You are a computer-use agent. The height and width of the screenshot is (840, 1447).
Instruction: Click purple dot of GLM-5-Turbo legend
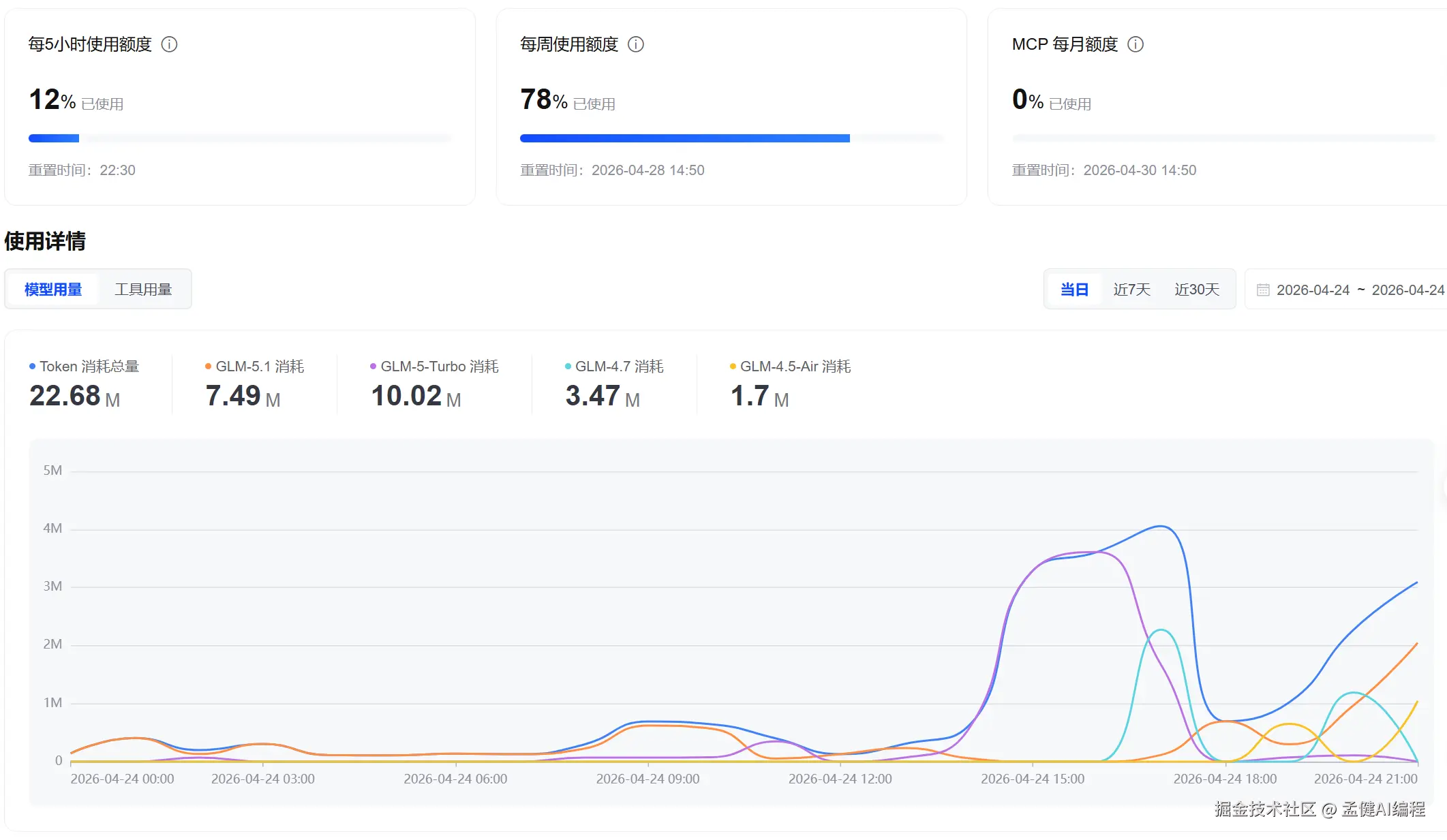pos(373,367)
